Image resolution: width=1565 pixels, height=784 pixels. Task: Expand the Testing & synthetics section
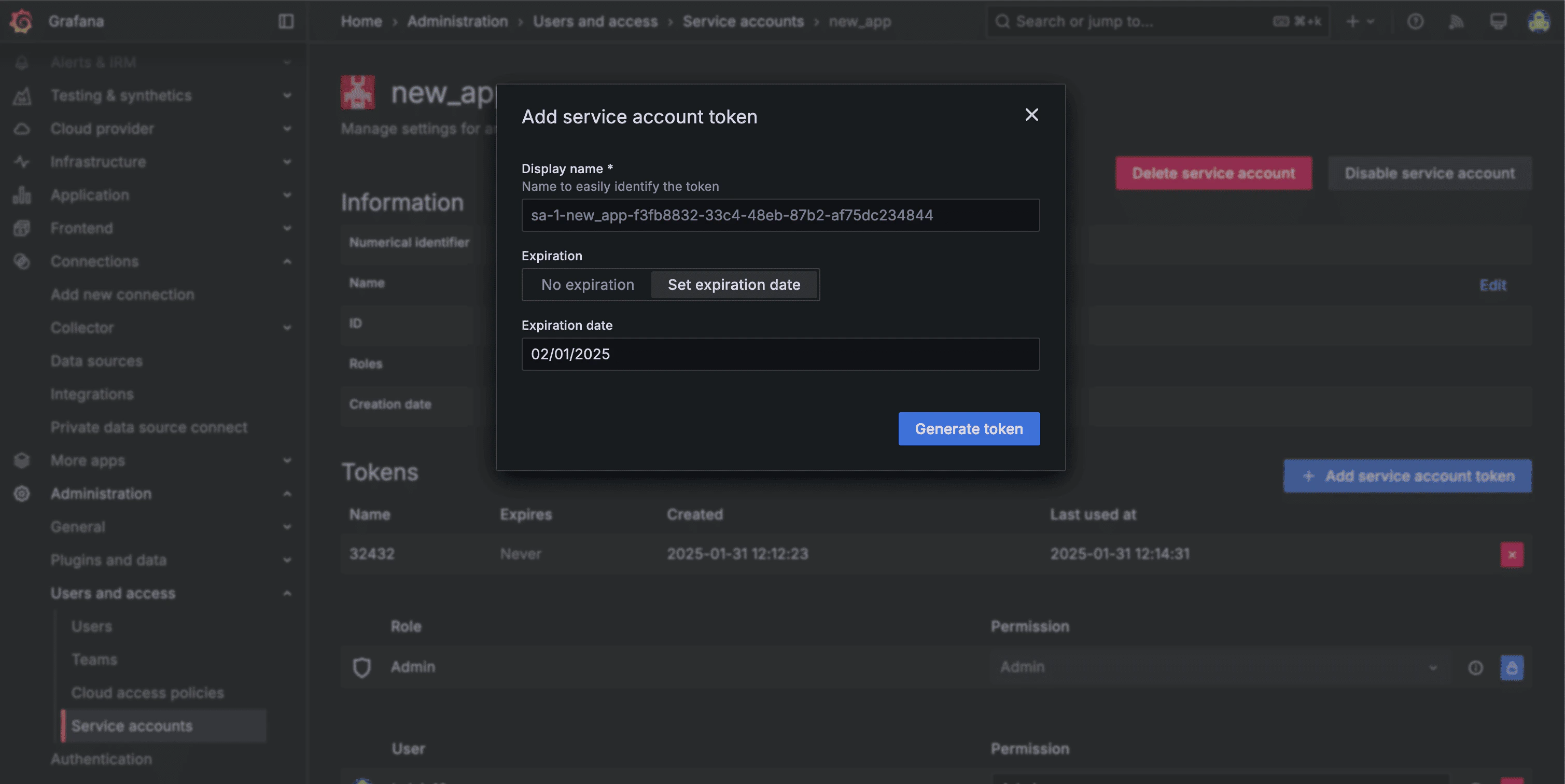click(287, 95)
